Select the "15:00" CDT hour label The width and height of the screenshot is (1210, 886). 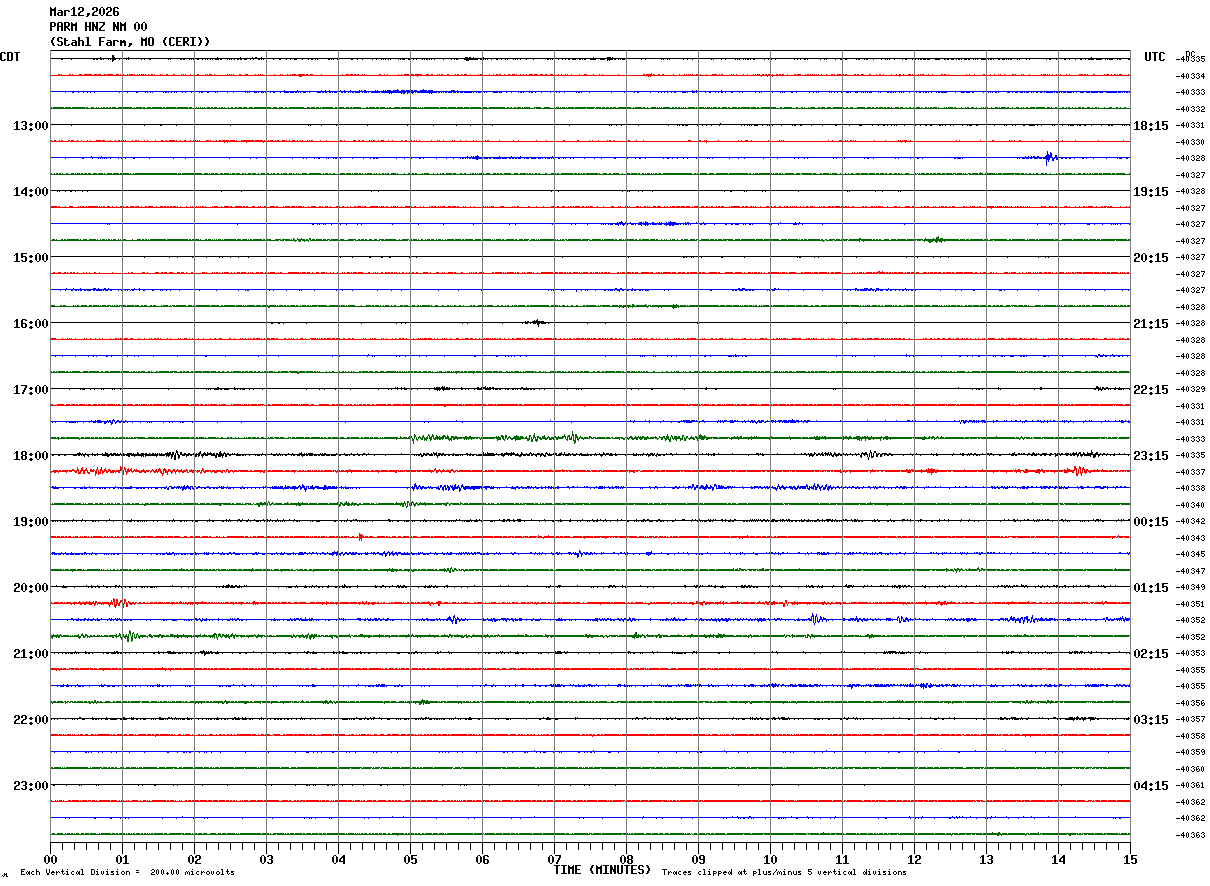30,257
